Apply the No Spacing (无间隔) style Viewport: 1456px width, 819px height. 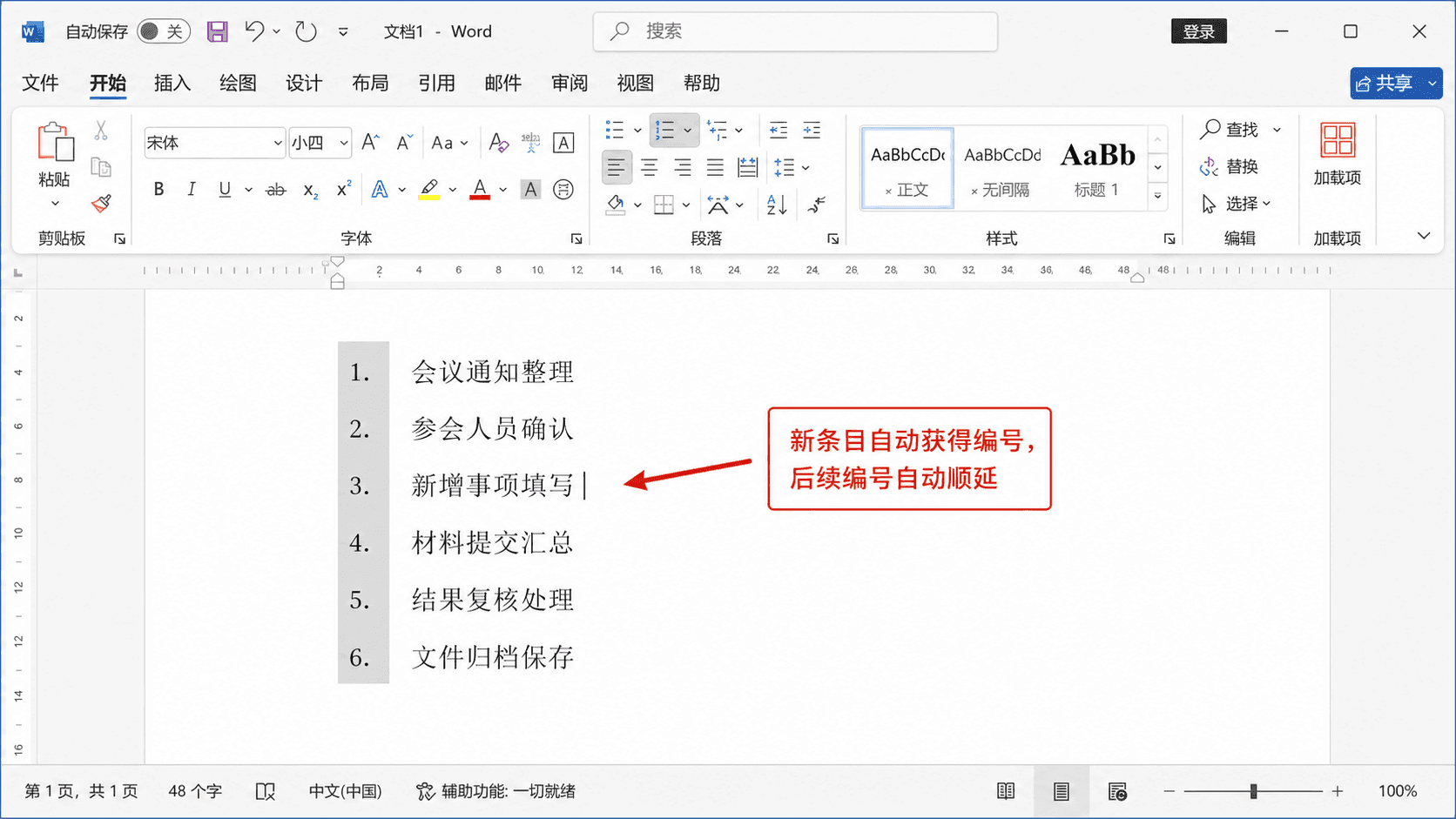(x=1002, y=168)
